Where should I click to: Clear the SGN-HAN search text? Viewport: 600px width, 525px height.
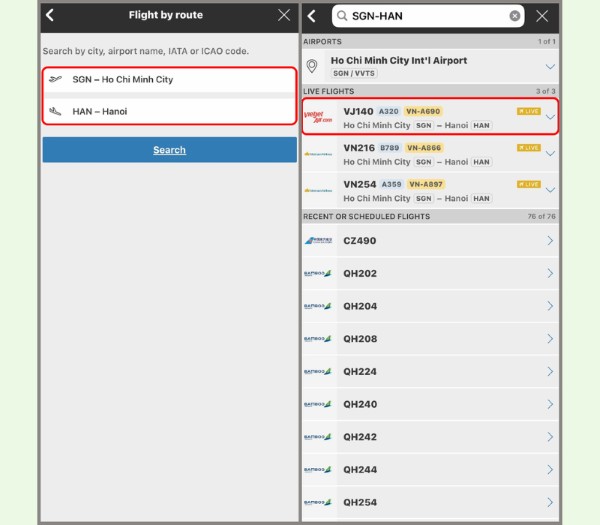[x=515, y=16]
